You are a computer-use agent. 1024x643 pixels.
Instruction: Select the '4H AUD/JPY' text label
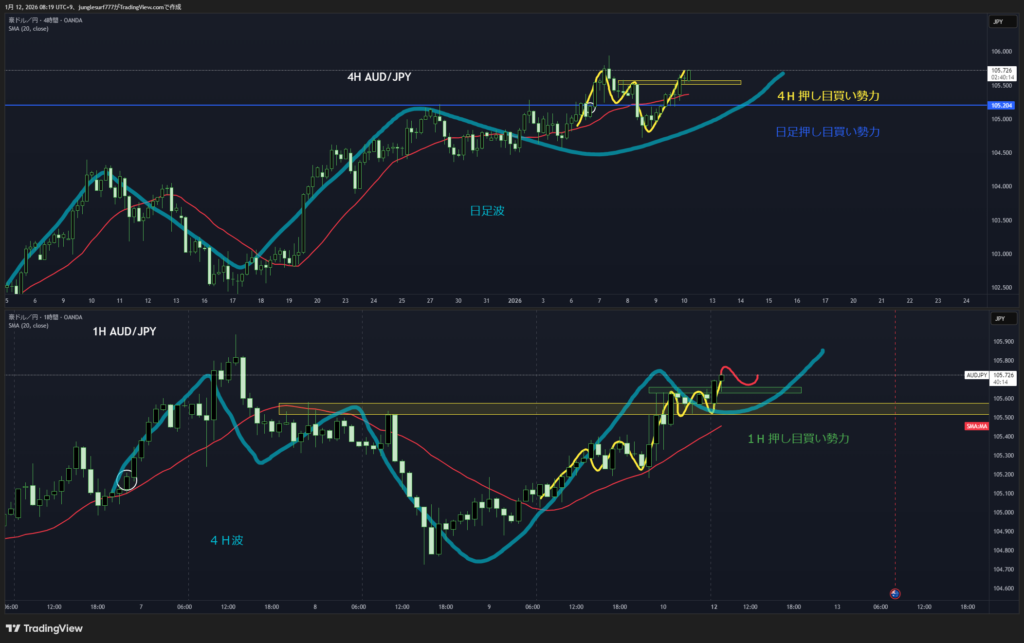(380, 76)
